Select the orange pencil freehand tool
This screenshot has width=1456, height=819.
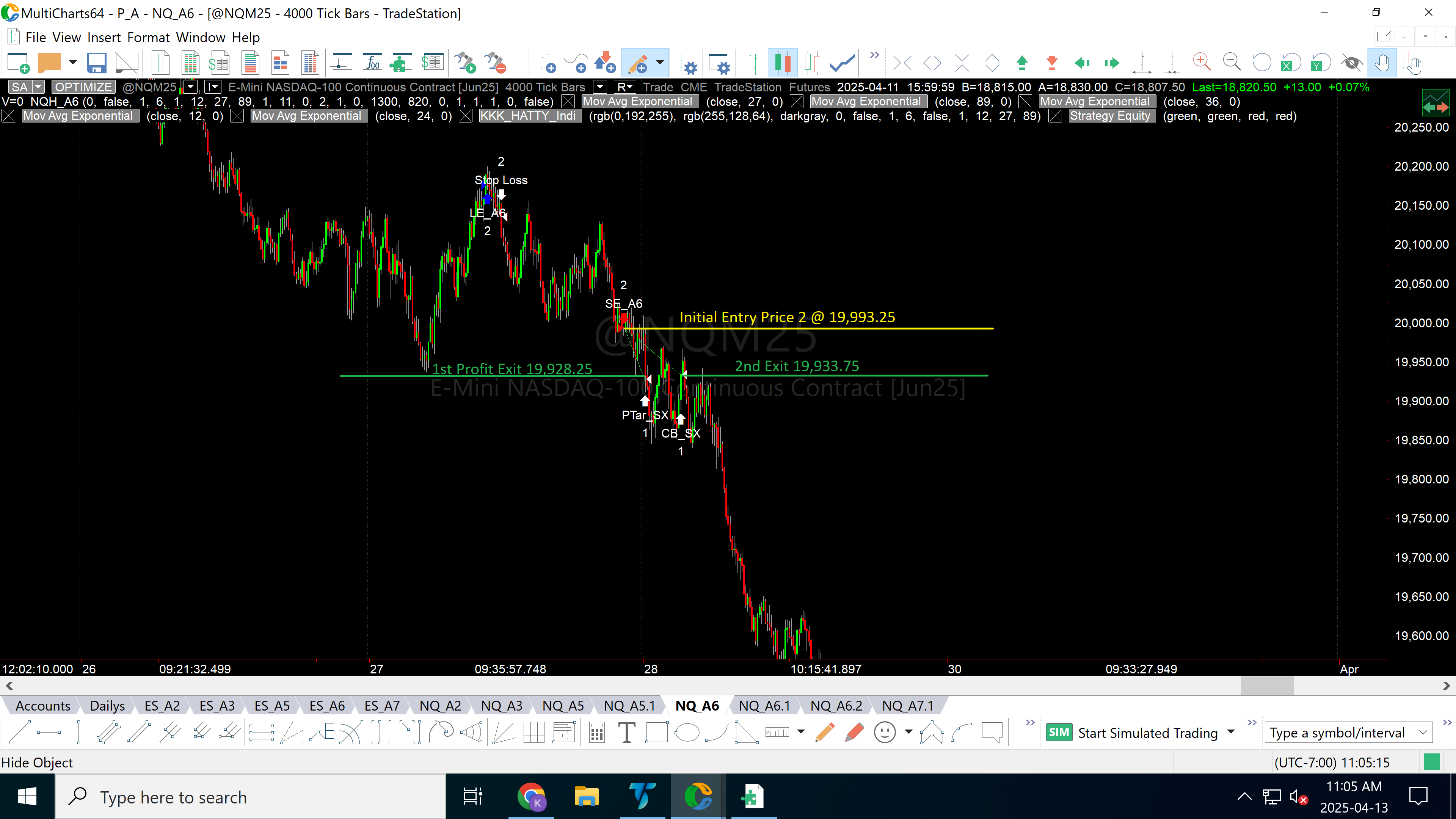(825, 733)
